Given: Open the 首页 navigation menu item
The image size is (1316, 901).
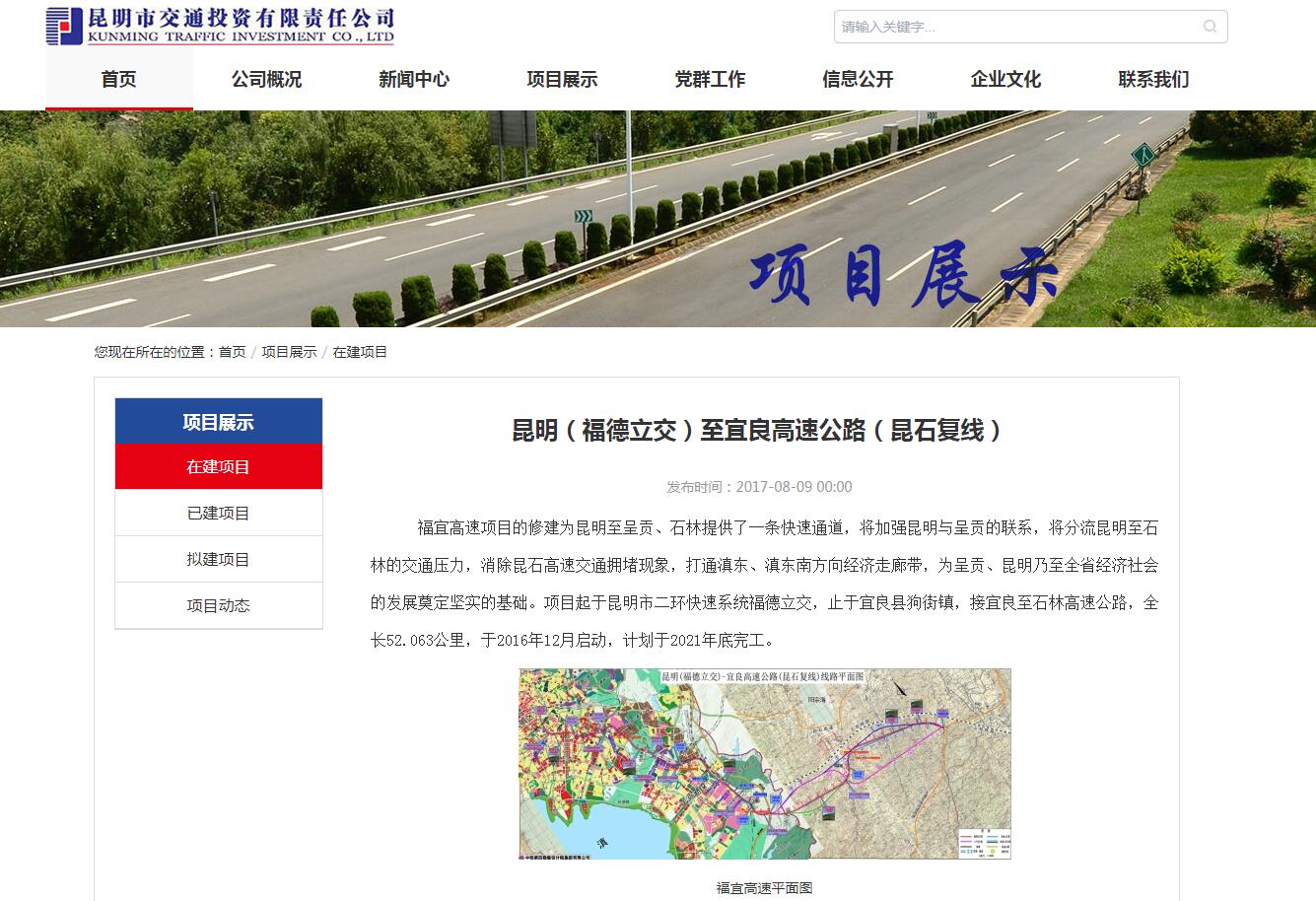Looking at the screenshot, I should pyautogui.click(x=118, y=80).
